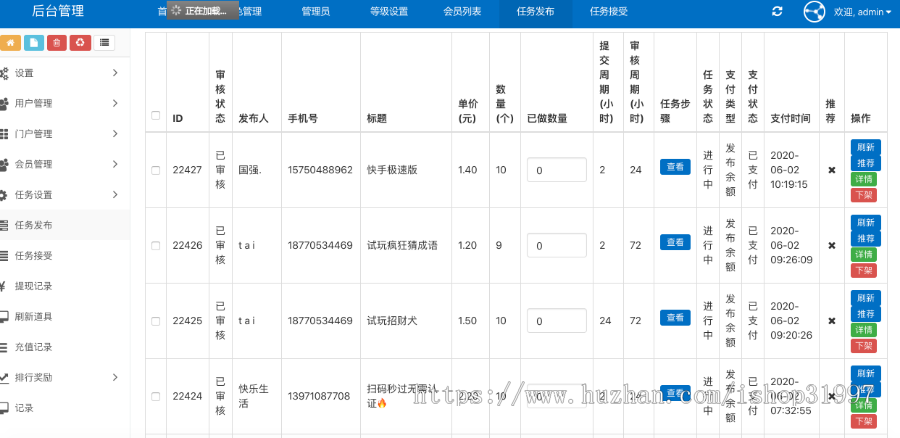The image size is (900, 438).
Task: Open the 任务接受 top nav tab
Action: pyautogui.click(x=609, y=11)
